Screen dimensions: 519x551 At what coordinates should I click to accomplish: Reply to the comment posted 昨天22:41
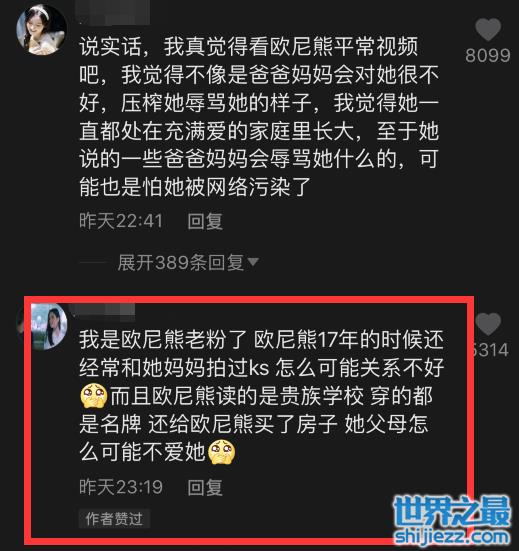[x=205, y=221]
